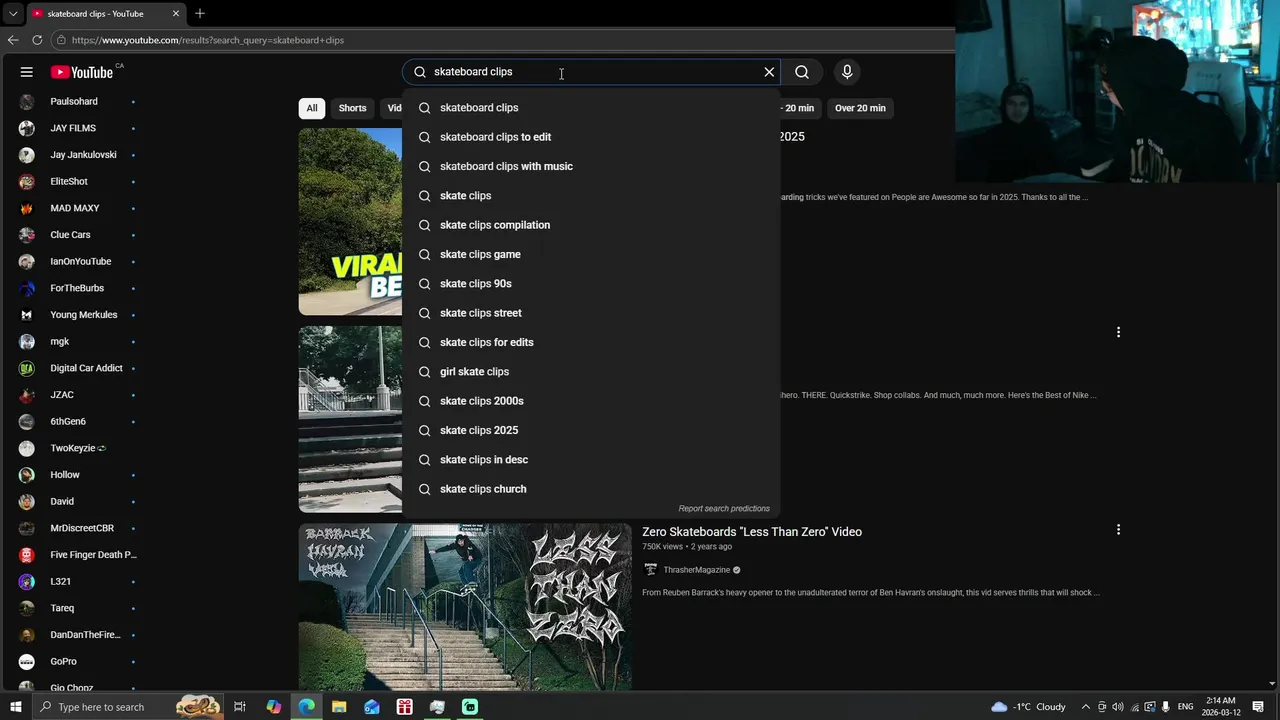Image resolution: width=1280 pixels, height=720 pixels.
Task: Submit search with the magnifier button
Action: click(802, 72)
